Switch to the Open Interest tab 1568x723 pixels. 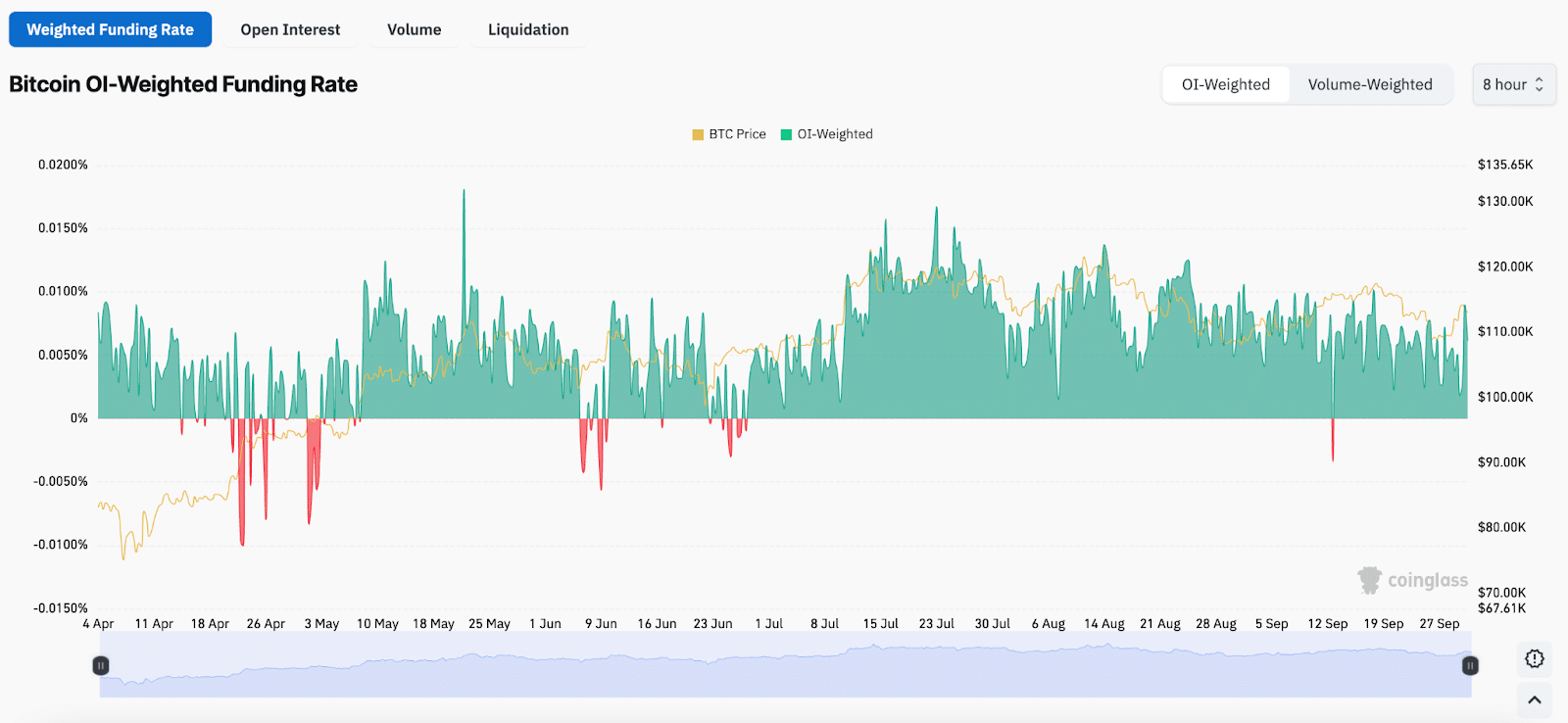(x=290, y=29)
